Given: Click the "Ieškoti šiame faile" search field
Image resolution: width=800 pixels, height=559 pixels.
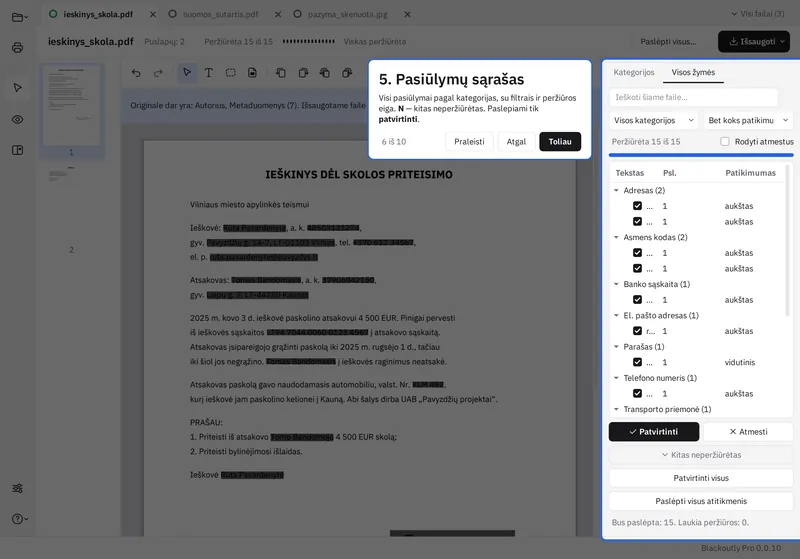Looking at the screenshot, I should 693,97.
